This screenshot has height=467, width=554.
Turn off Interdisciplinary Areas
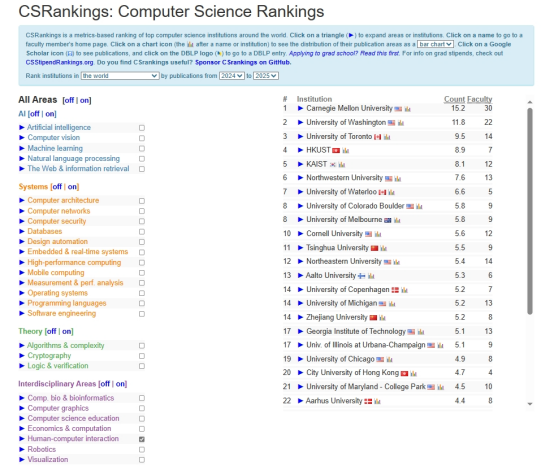coord(105,384)
